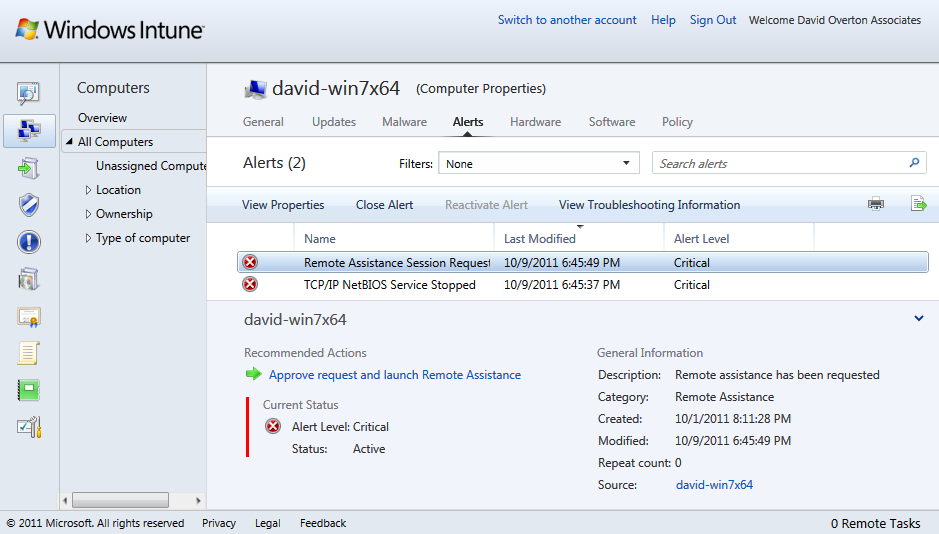This screenshot has width=939, height=534.
Task: Click the Sign Out link
Action: click(x=713, y=20)
